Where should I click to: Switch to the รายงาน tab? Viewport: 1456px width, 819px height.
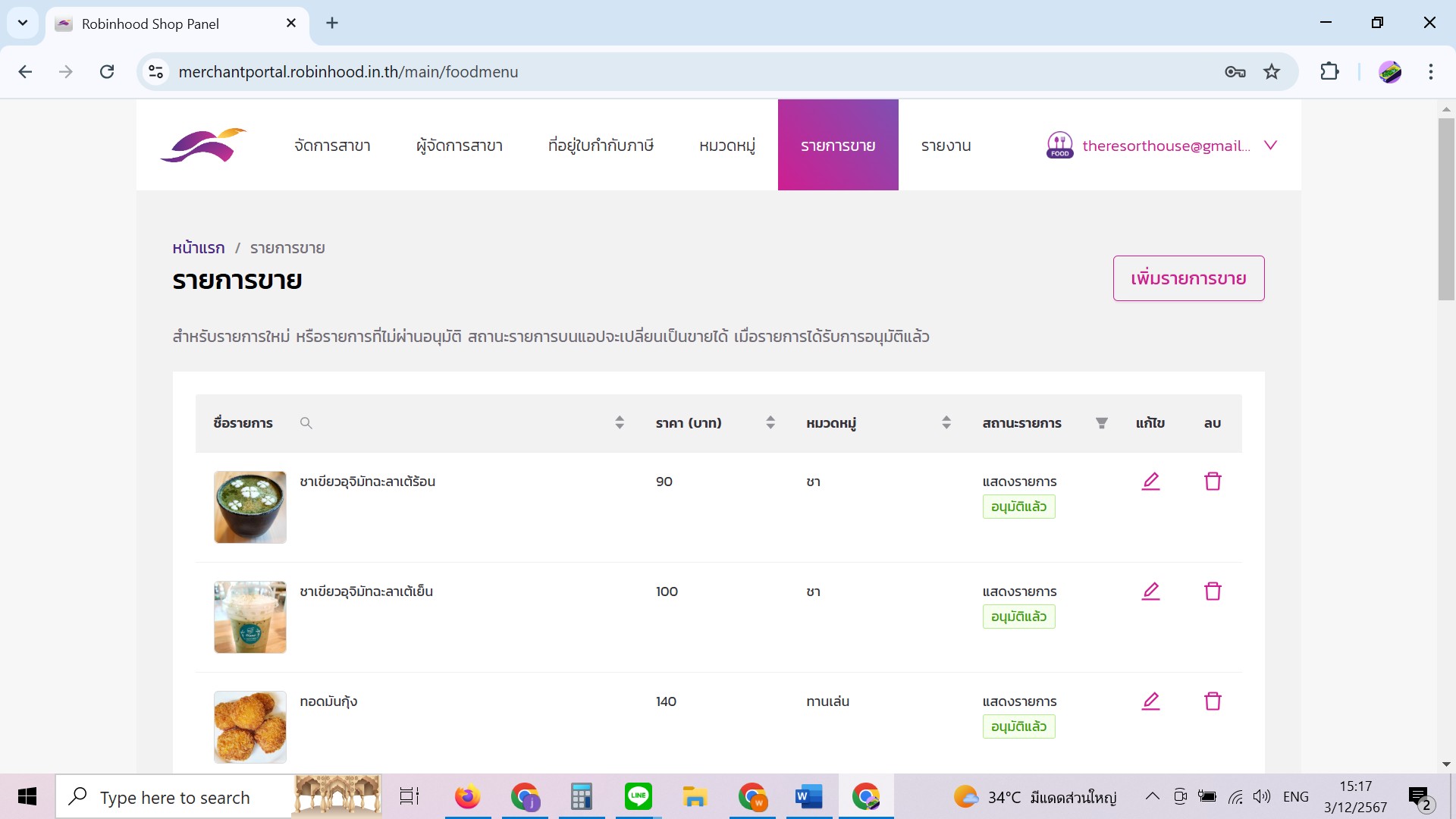[946, 146]
